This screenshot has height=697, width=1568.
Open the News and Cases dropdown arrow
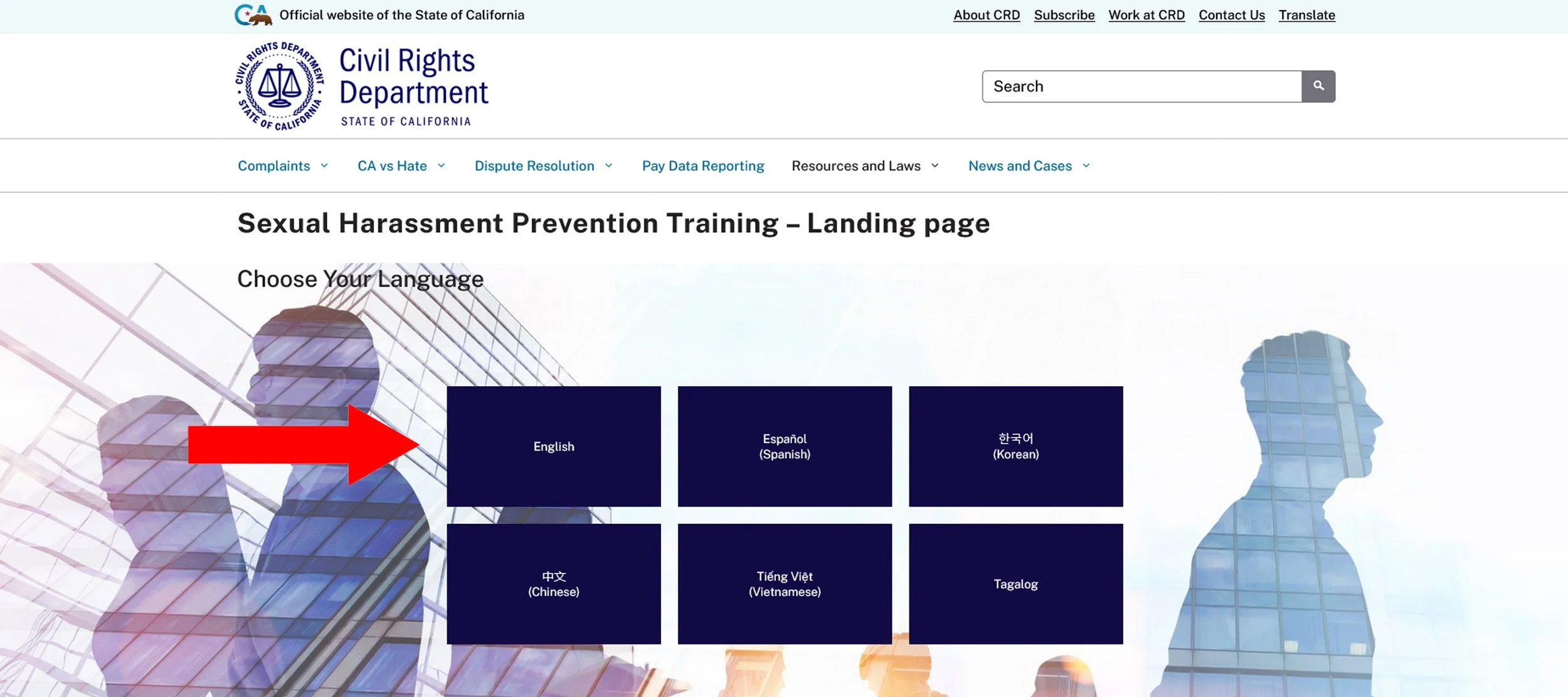point(1086,166)
